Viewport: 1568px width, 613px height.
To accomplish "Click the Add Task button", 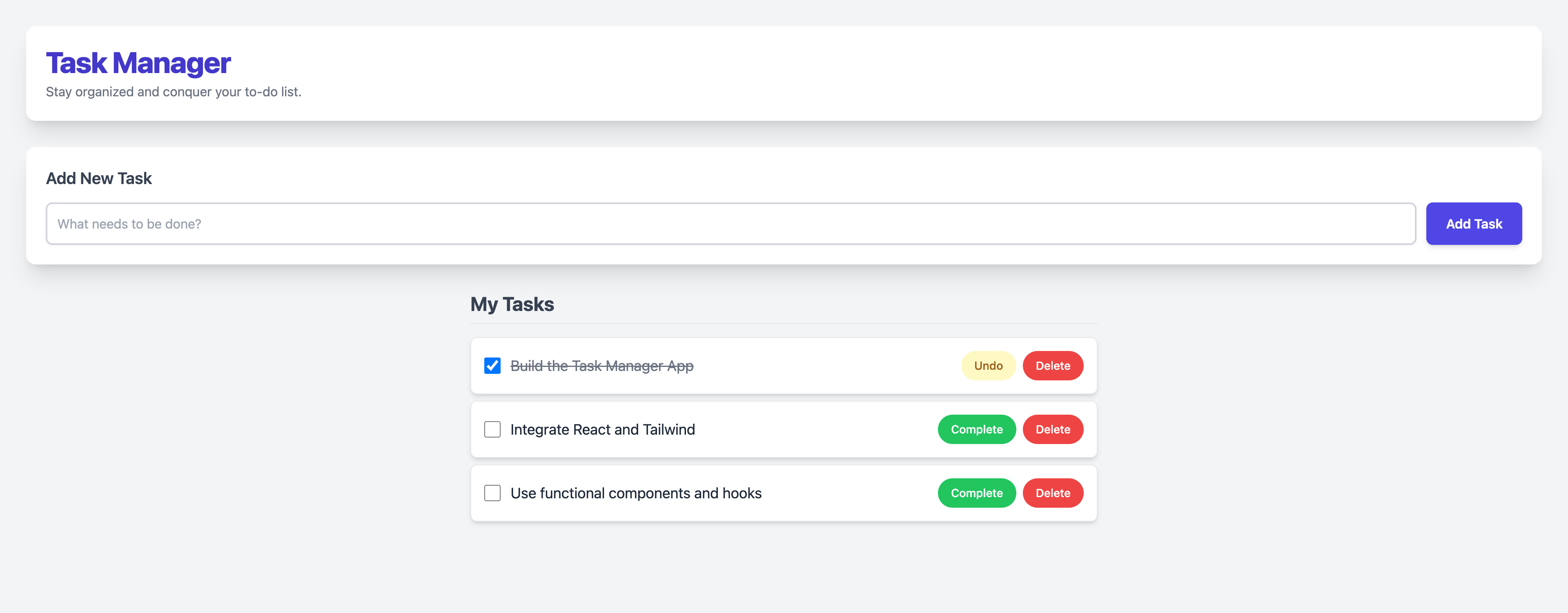I will point(1473,223).
